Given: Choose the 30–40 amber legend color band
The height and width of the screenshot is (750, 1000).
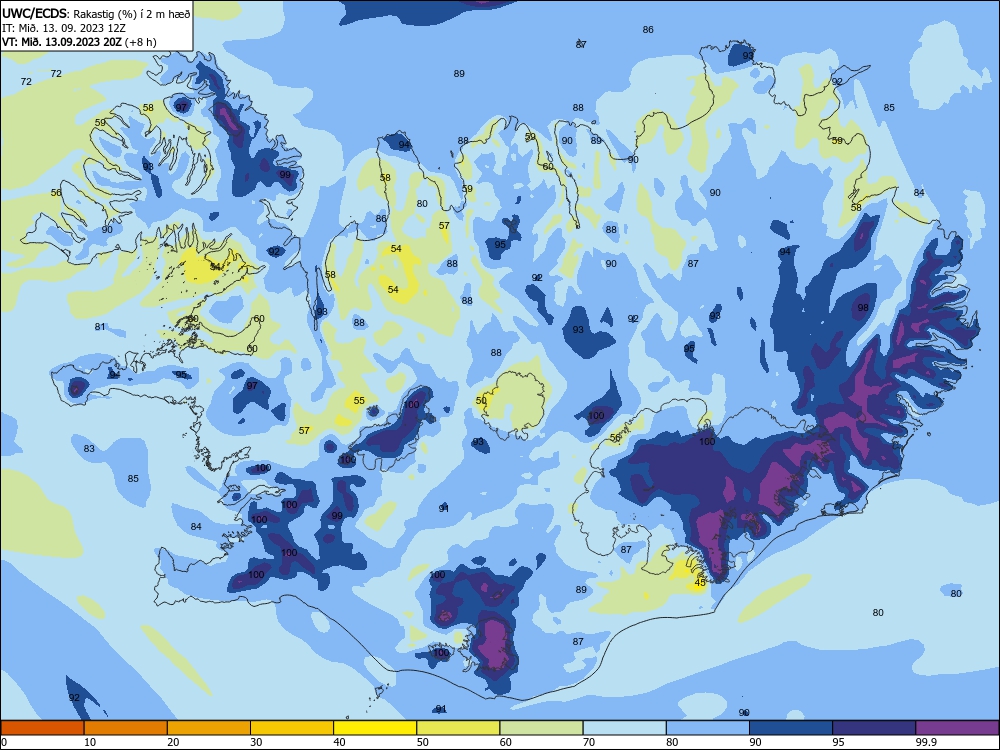Looking at the screenshot, I should coord(292,728).
